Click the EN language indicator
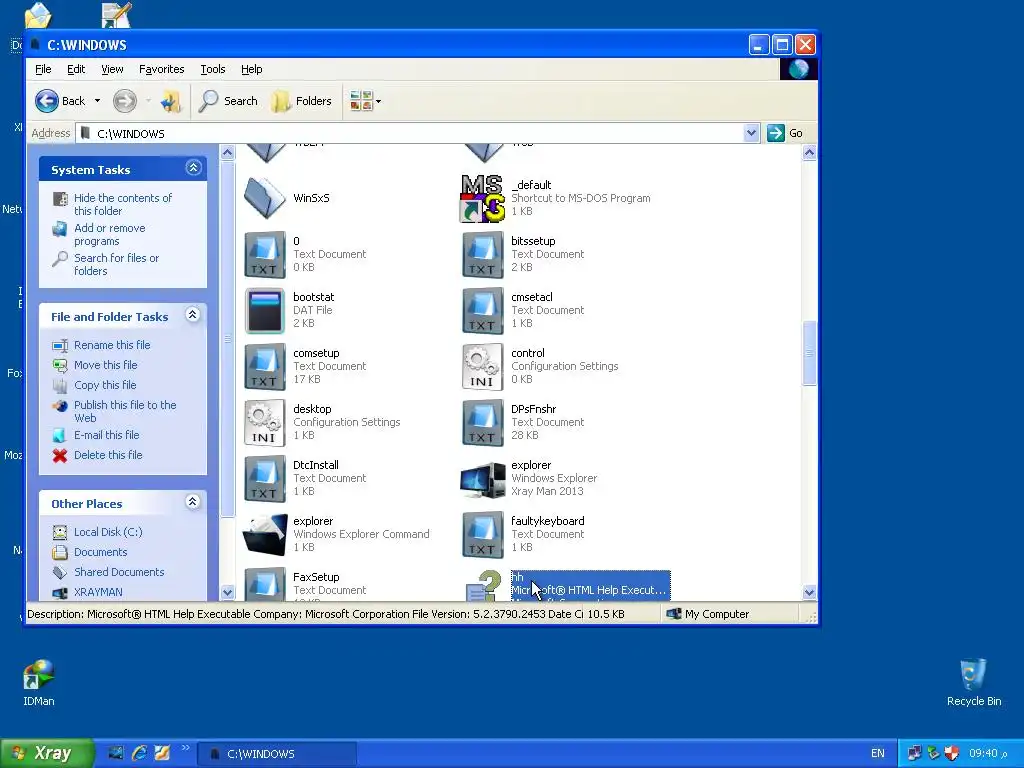Image resolution: width=1024 pixels, height=768 pixels. coord(878,754)
